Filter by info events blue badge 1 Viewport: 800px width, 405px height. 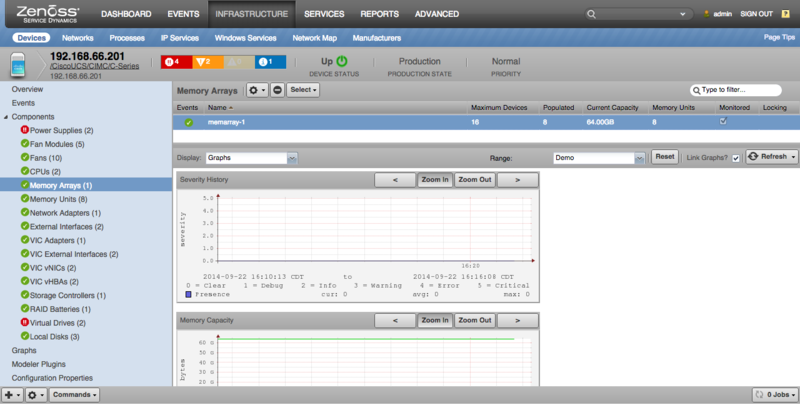[270, 62]
